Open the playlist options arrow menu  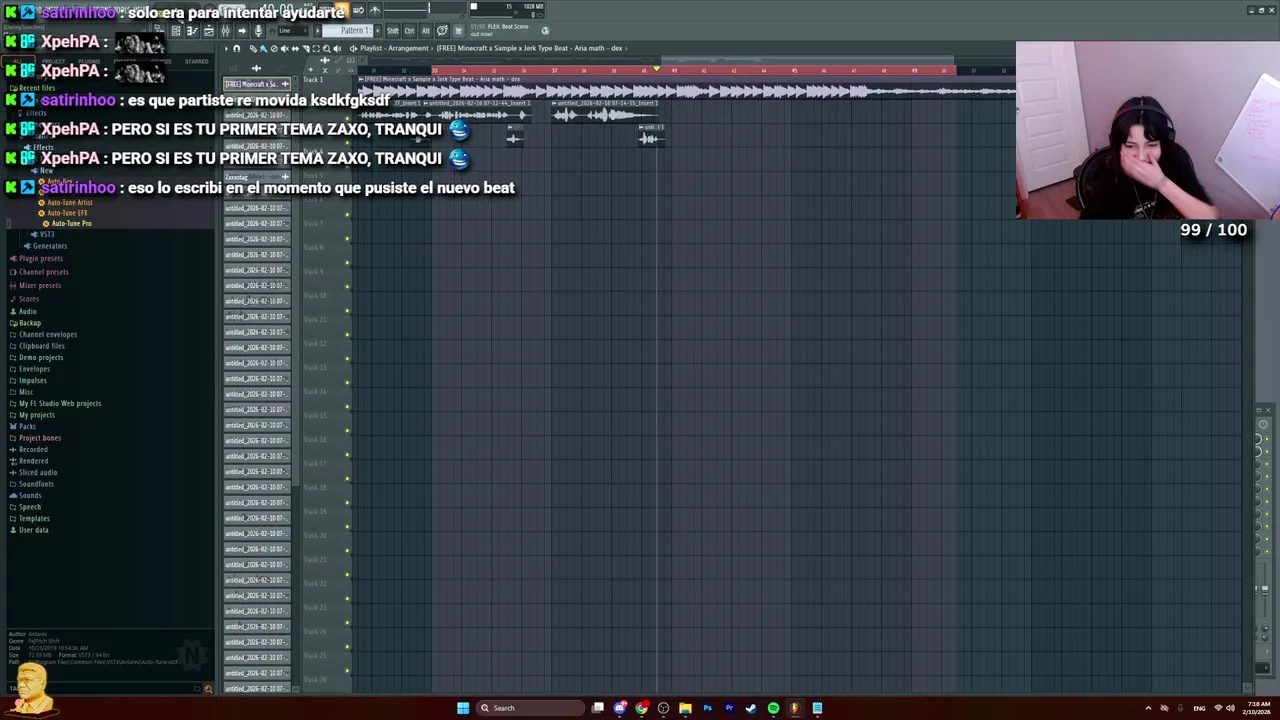pos(226,49)
